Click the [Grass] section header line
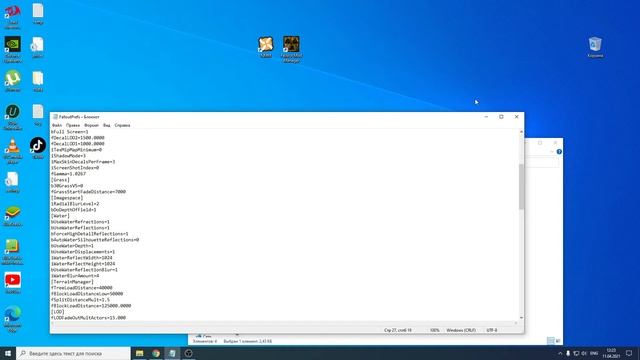The image size is (640, 360). point(60,180)
